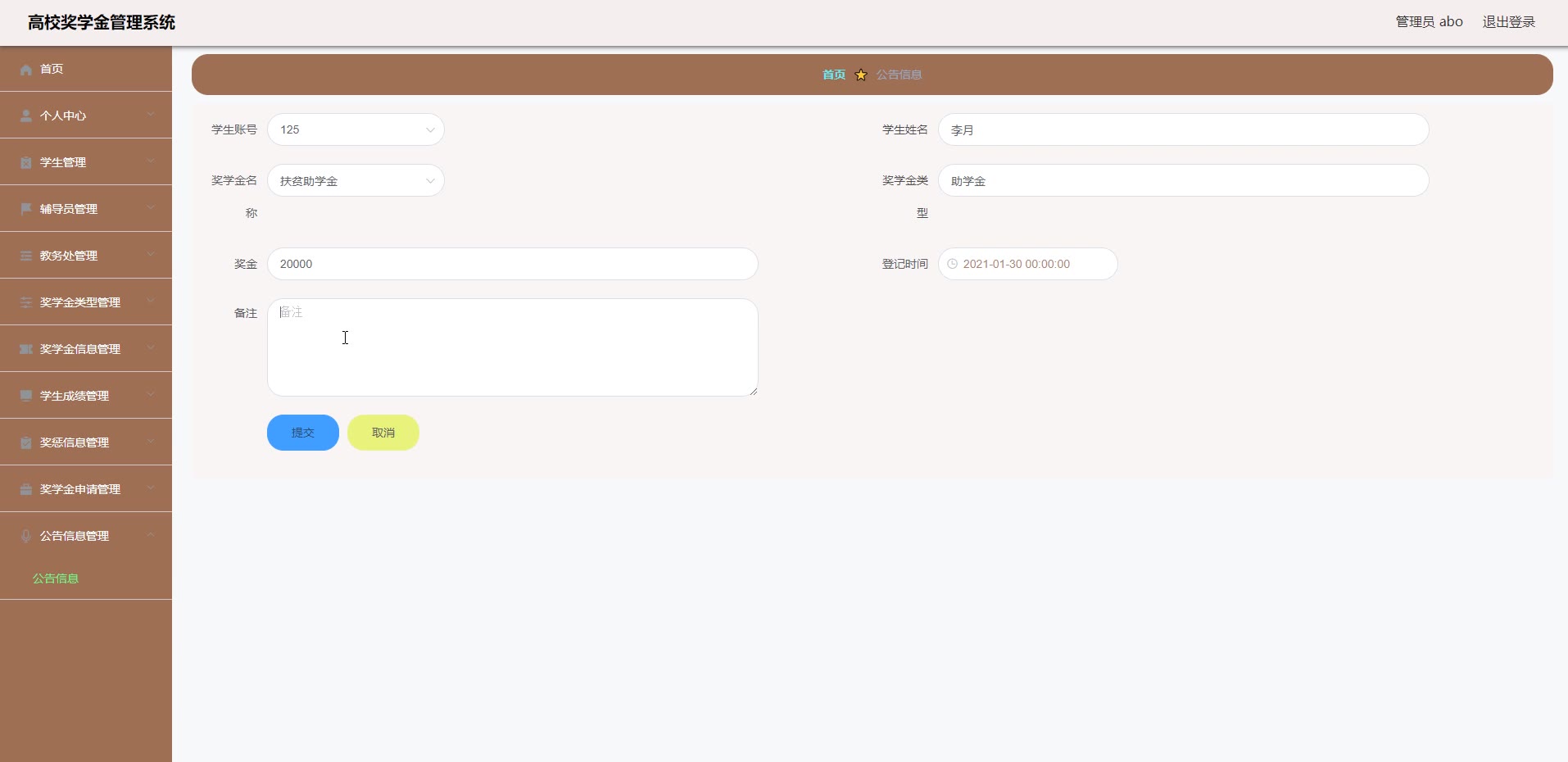Expand 奖学金信息管理 submenu chevron
The width and height of the screenshot is (1568, 762).
(151, 348)
